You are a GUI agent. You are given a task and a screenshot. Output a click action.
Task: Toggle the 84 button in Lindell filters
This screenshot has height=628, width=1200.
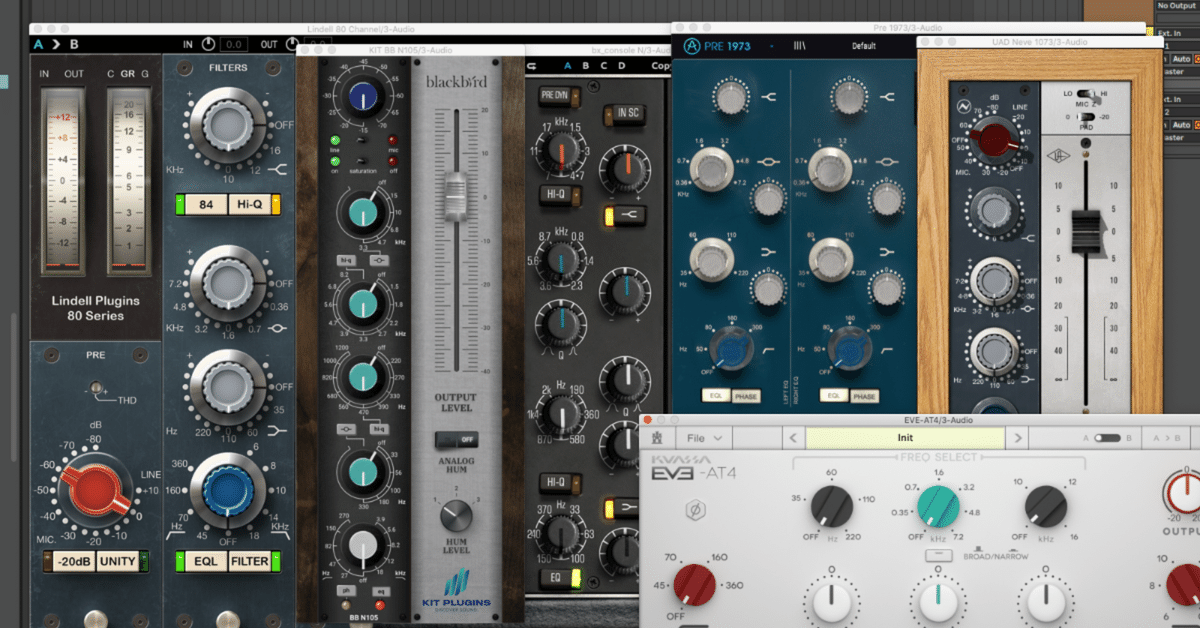[x=206, y=206]
